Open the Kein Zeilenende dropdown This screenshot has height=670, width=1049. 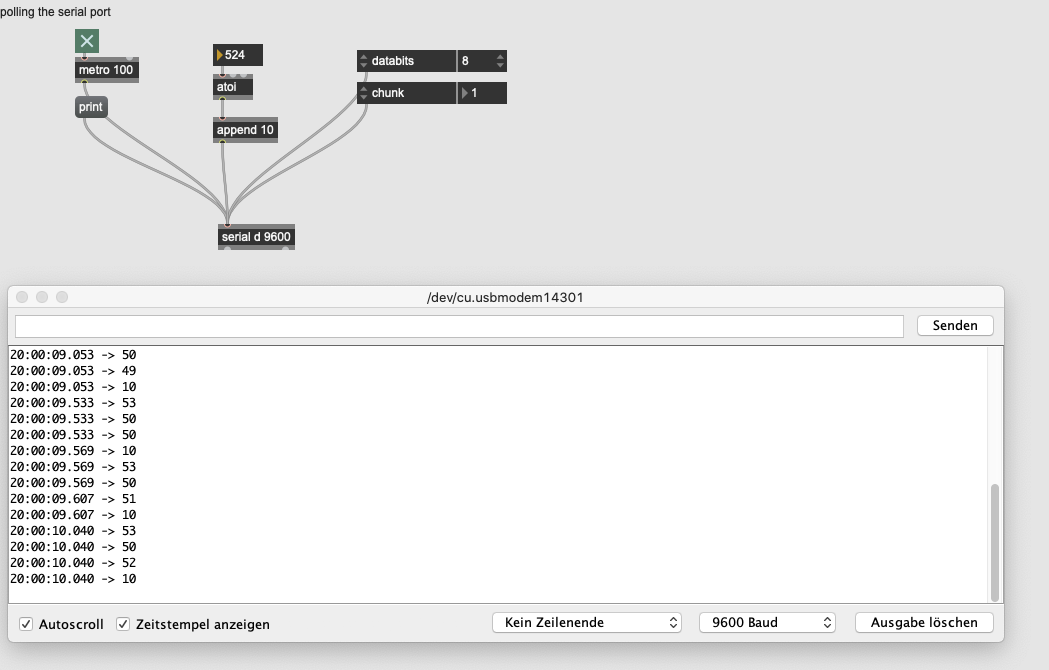(x=587, y=622)
